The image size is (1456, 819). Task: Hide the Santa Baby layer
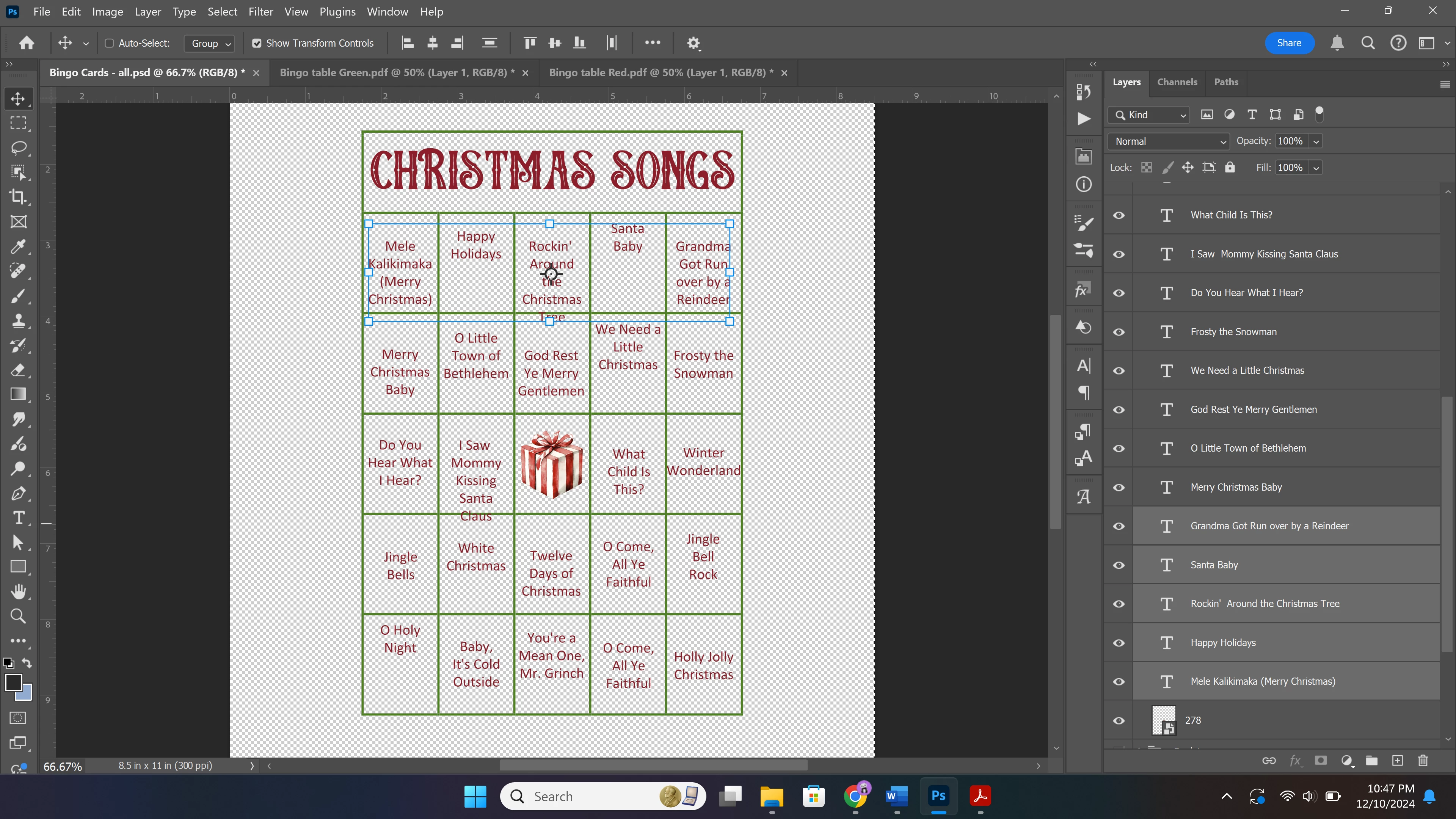click(x=1119, y=565)
